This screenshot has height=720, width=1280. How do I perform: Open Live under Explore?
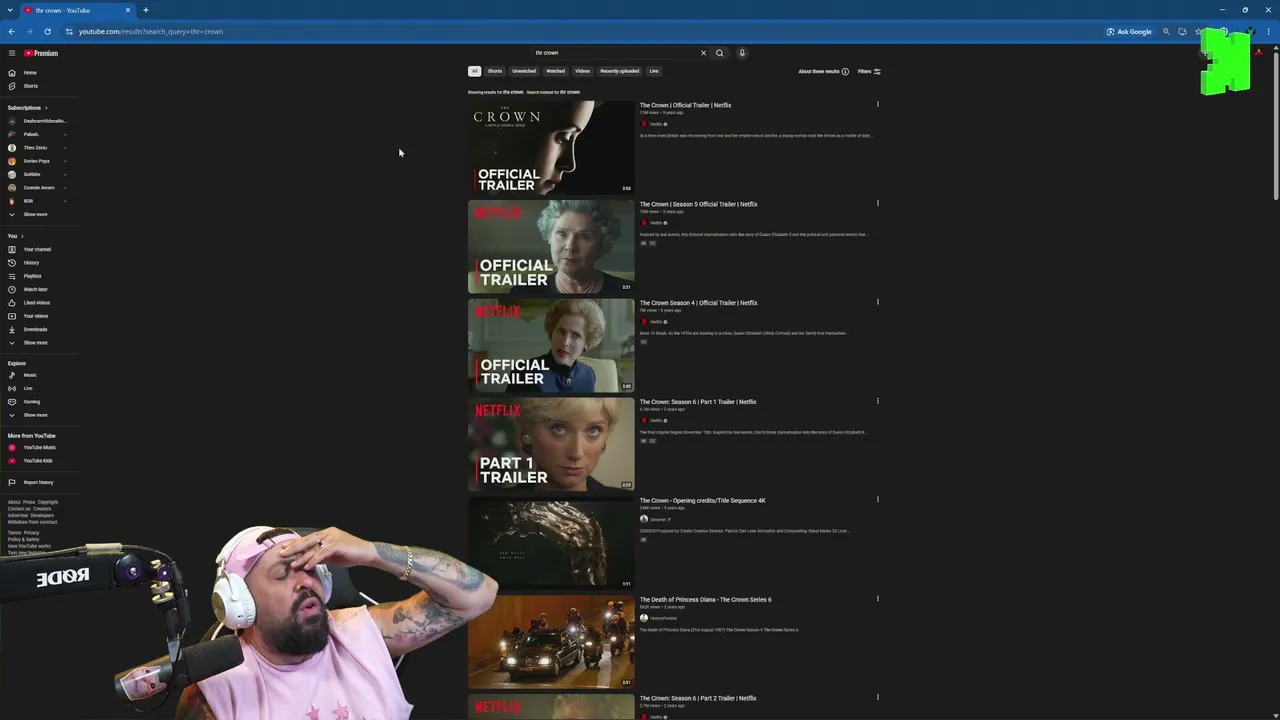pos(28,388)
